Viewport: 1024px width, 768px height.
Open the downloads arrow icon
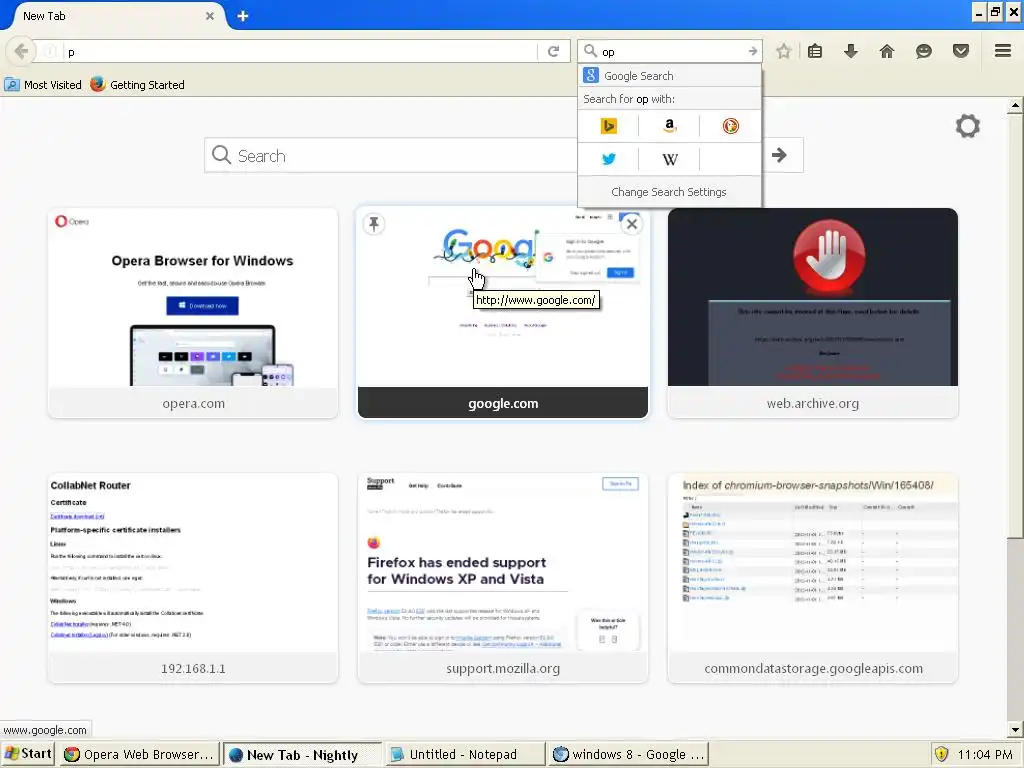point(850,52)
